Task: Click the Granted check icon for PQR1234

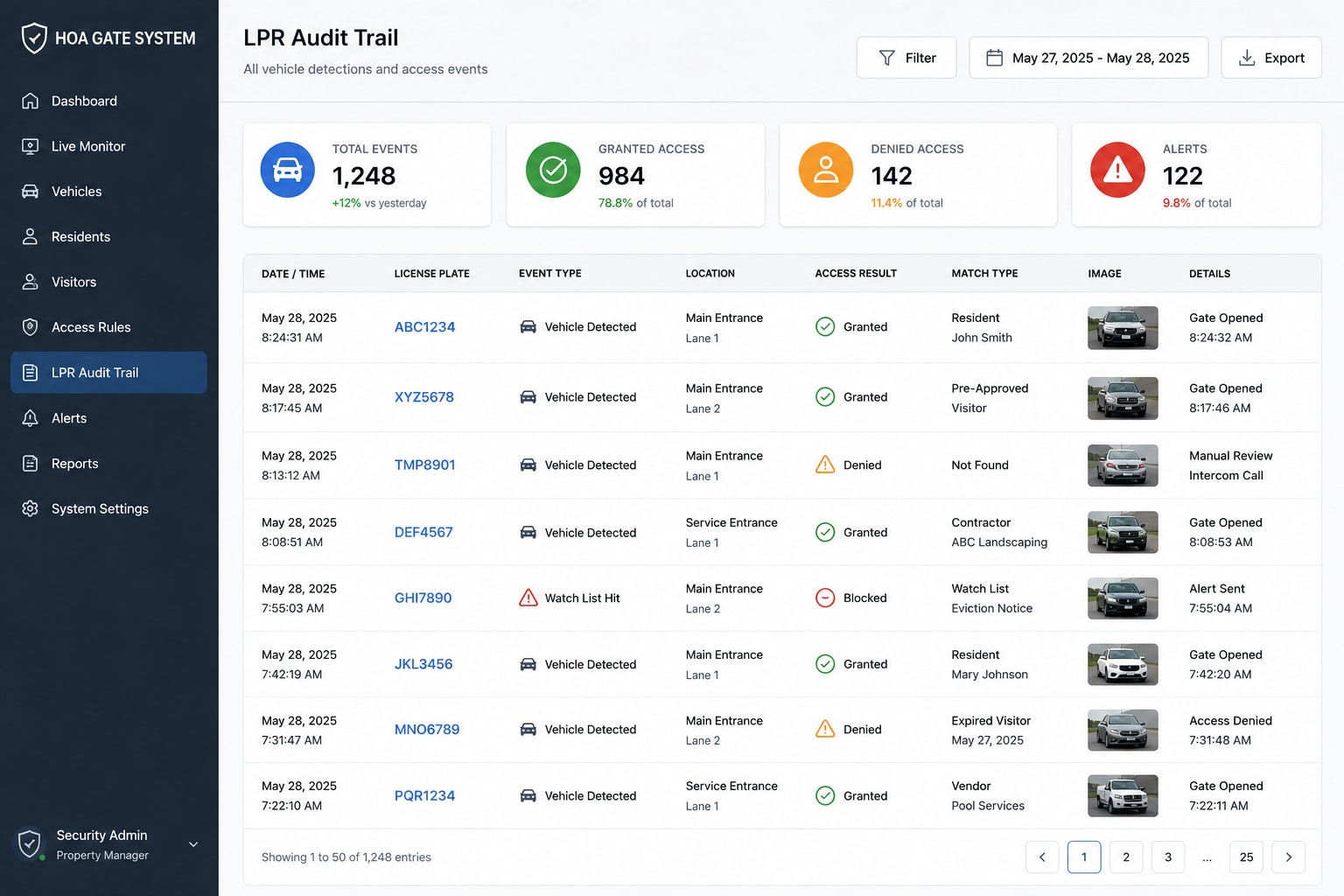Action: pyautogui.click(x=825, y=796)
